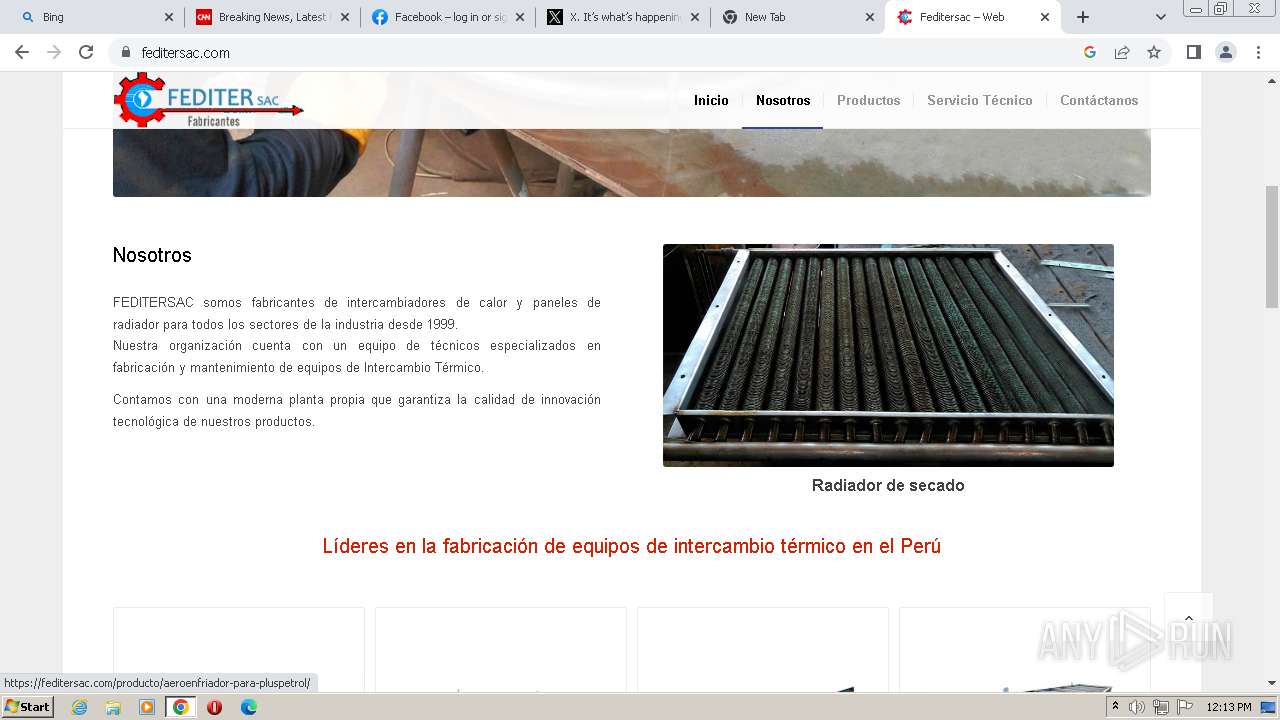
Task: Open the media player taskbar icon
Action: point(147,707)
